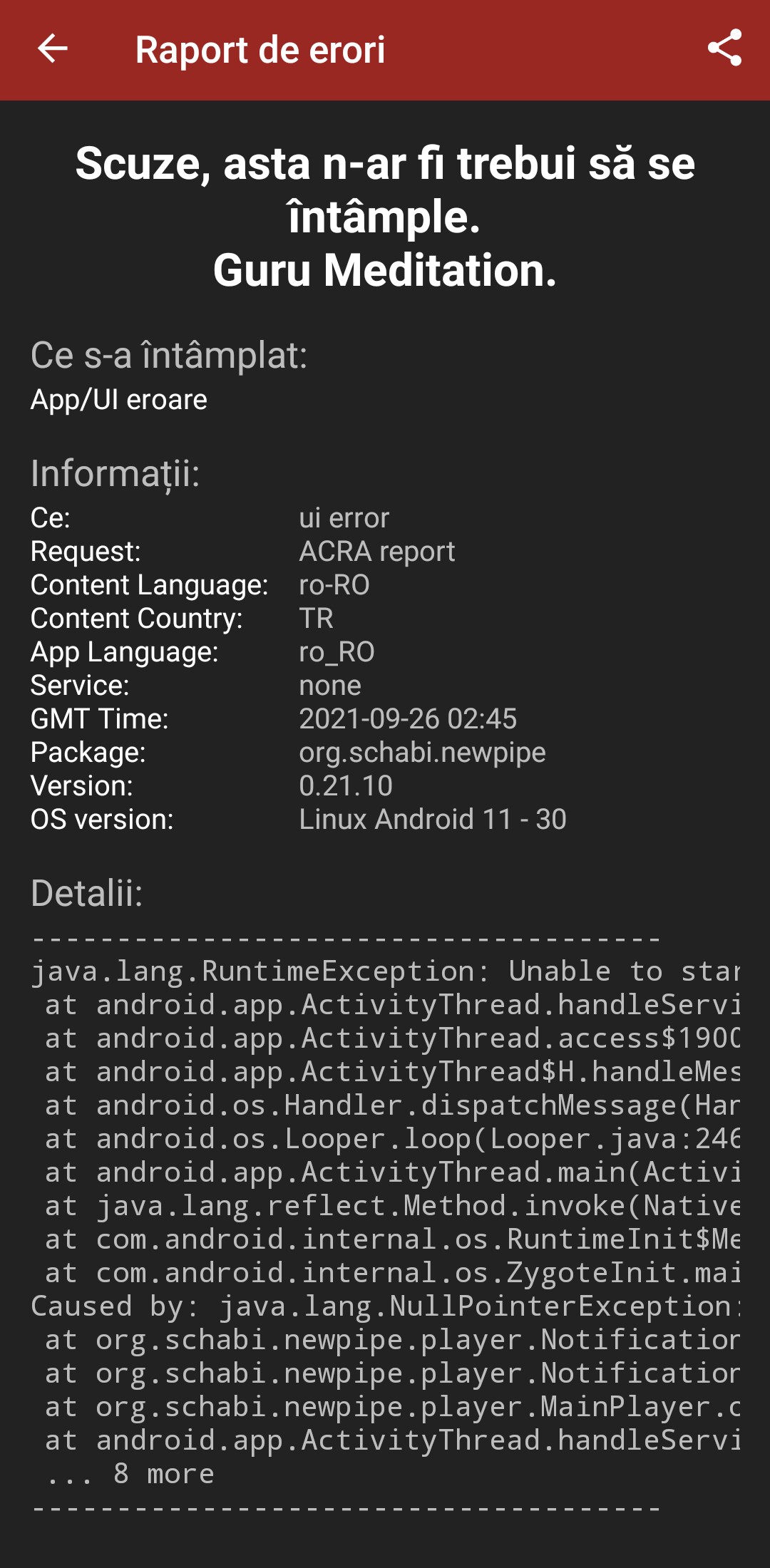Image resolution: width=770 pixels, height=1568 pixels.
Task: Select the version number '0.21.10'
Action: [x=345, y=785]
